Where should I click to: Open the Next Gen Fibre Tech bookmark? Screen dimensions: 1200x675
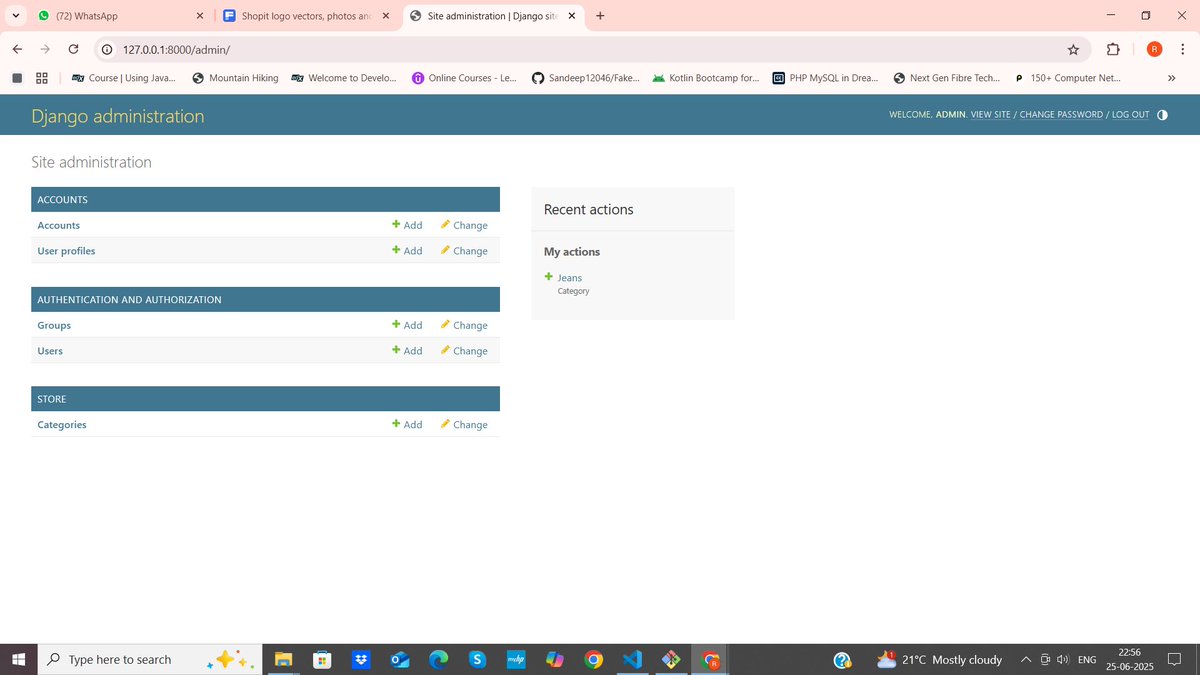(946, 77)
